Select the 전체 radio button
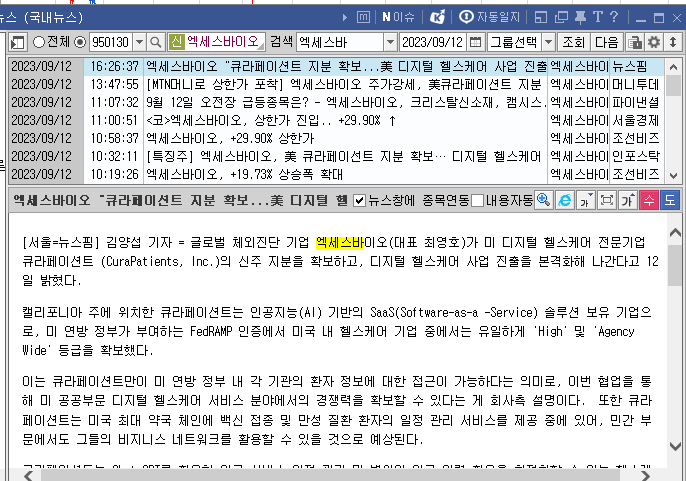This screenshot has height=481, width=686. (x=39, y=42)
